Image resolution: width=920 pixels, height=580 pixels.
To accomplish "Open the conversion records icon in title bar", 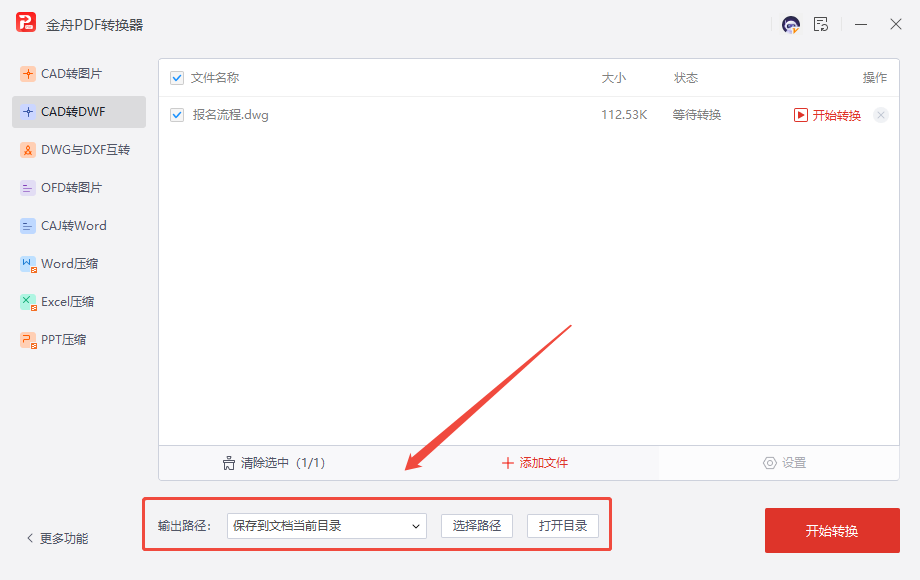I will [x=821, y=24].
